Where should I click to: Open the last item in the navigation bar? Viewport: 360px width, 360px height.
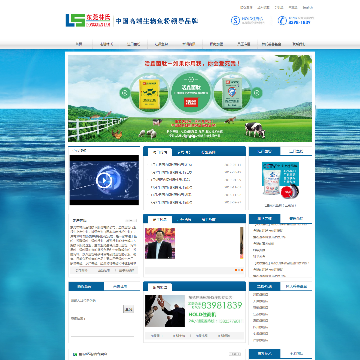[x=299, y=44]
